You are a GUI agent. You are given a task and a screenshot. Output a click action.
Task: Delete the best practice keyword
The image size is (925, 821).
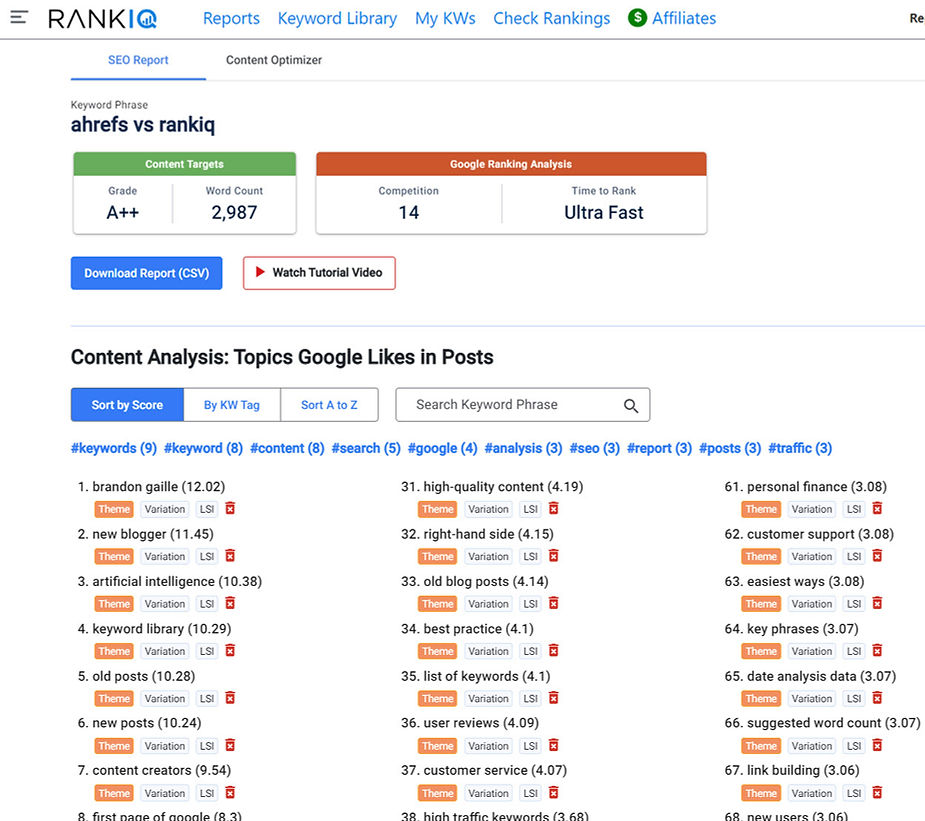coord(553,651)
